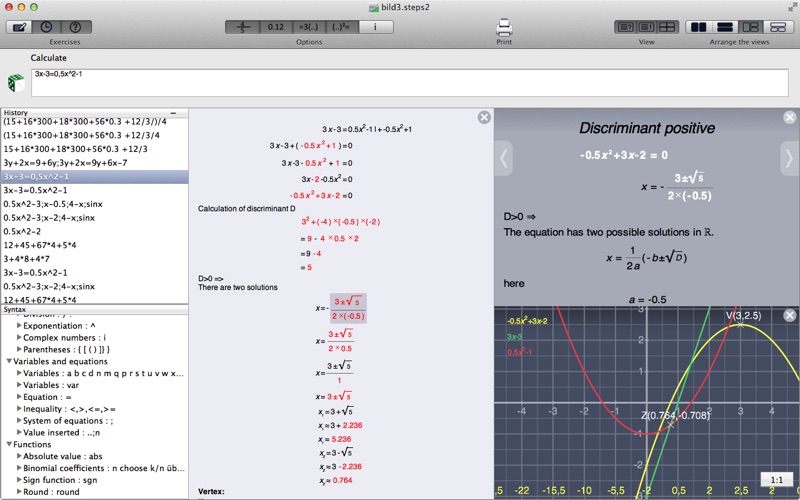Select the highlighted history entry 3x-3=0,5x^2-1
The image size is (800, 500).
click(94, 177)
